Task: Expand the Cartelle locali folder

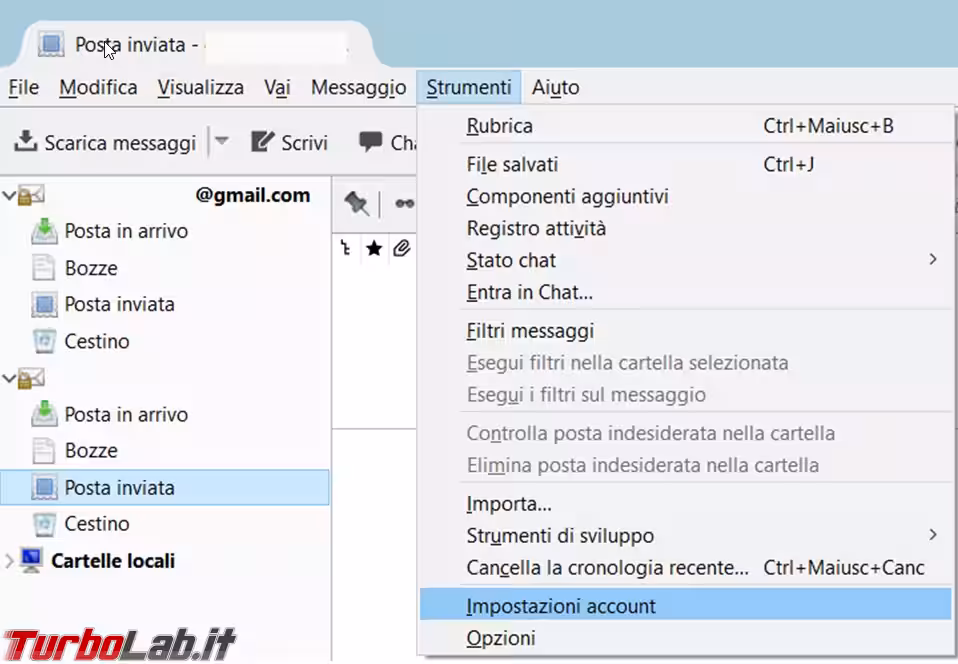Action: tap(10, 561)
